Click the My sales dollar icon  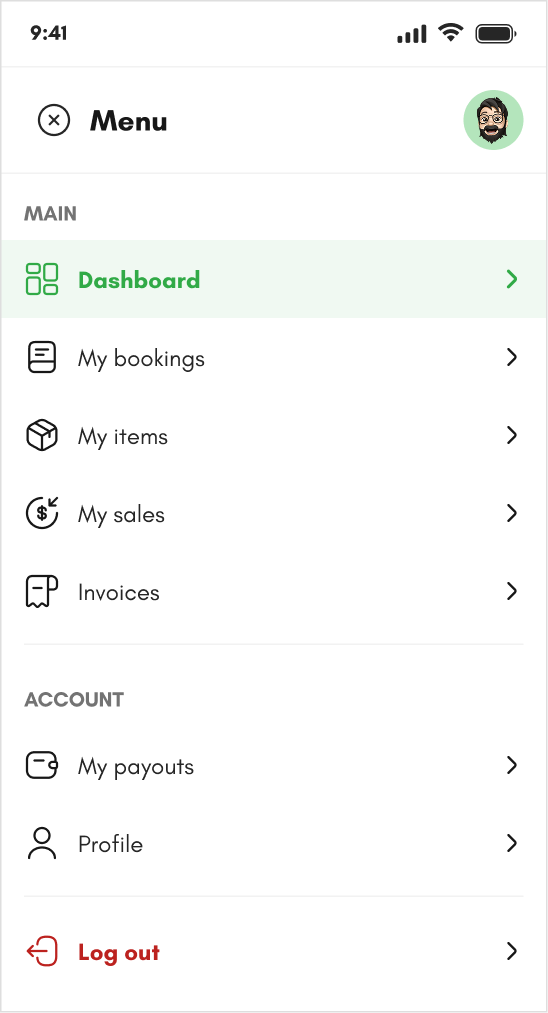(x=42, y=514)
